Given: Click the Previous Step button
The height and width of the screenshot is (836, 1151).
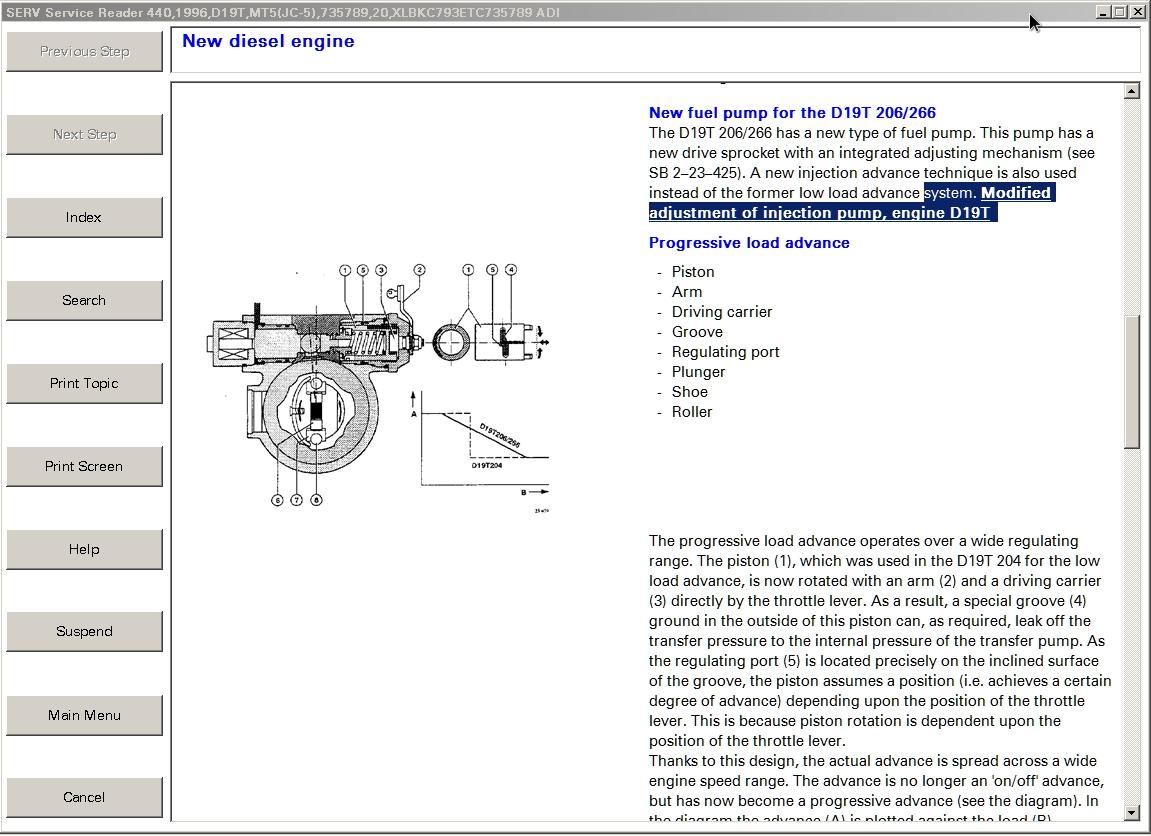Looking at the screenshot, I should [84, 52].
